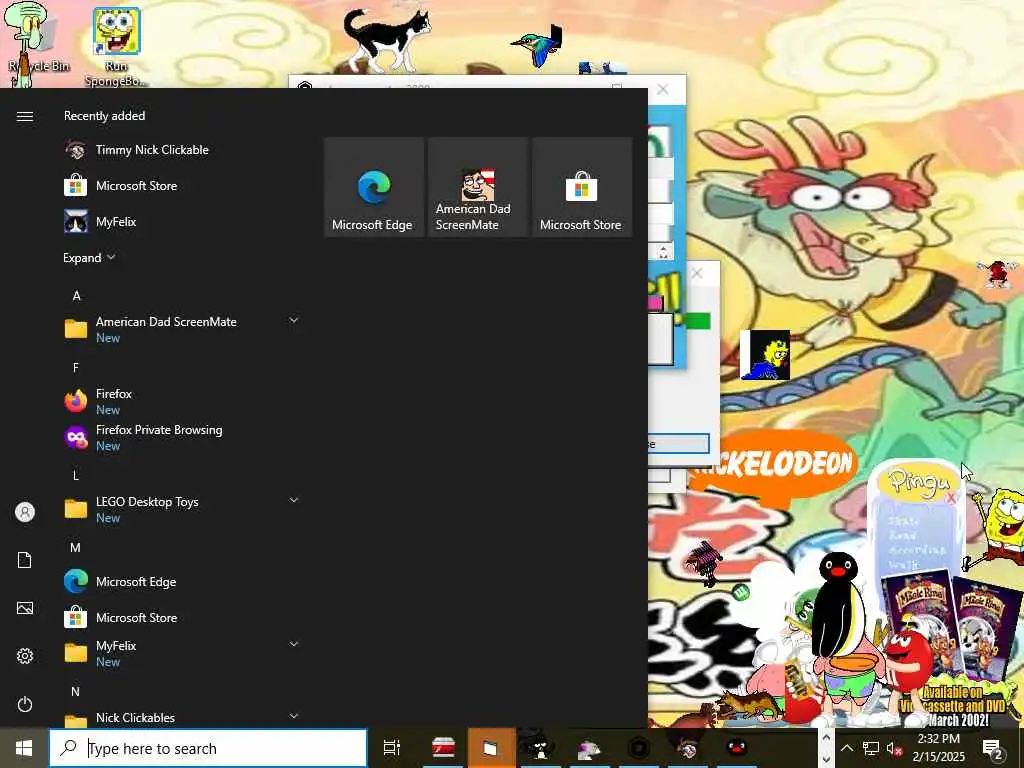The height and width of the screenshot is (768, 1024).
Task: Click the up stepper arrow in background window
Action: [x=664, y=248]
